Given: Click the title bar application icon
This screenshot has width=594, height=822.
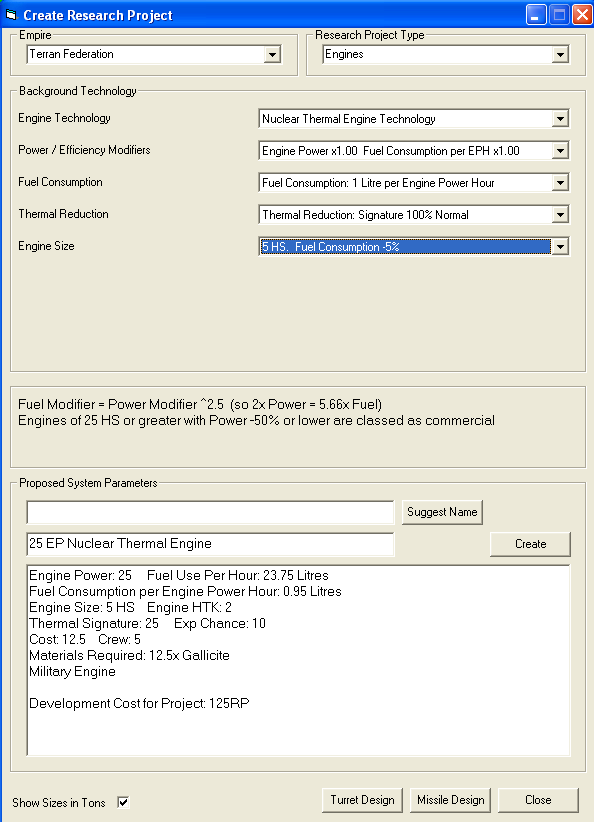Looking at the screenshot, I should coord(11,15).
